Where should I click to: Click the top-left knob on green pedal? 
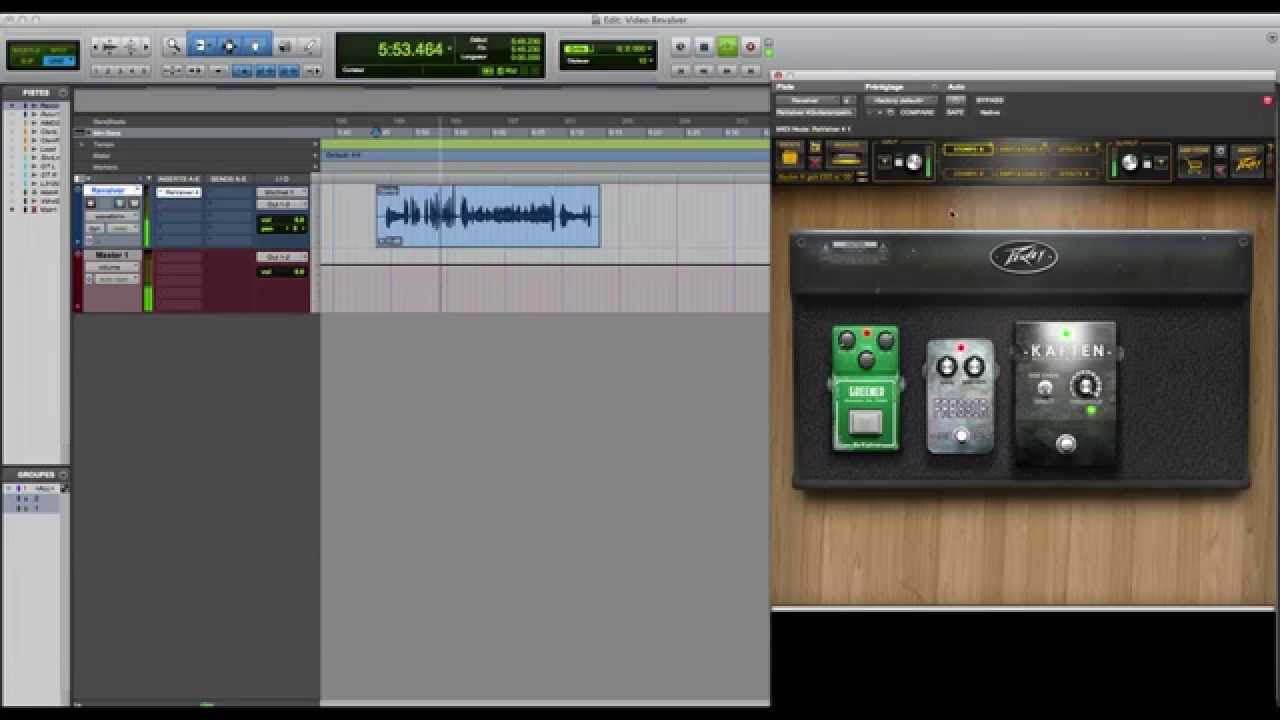coord(847,341)
